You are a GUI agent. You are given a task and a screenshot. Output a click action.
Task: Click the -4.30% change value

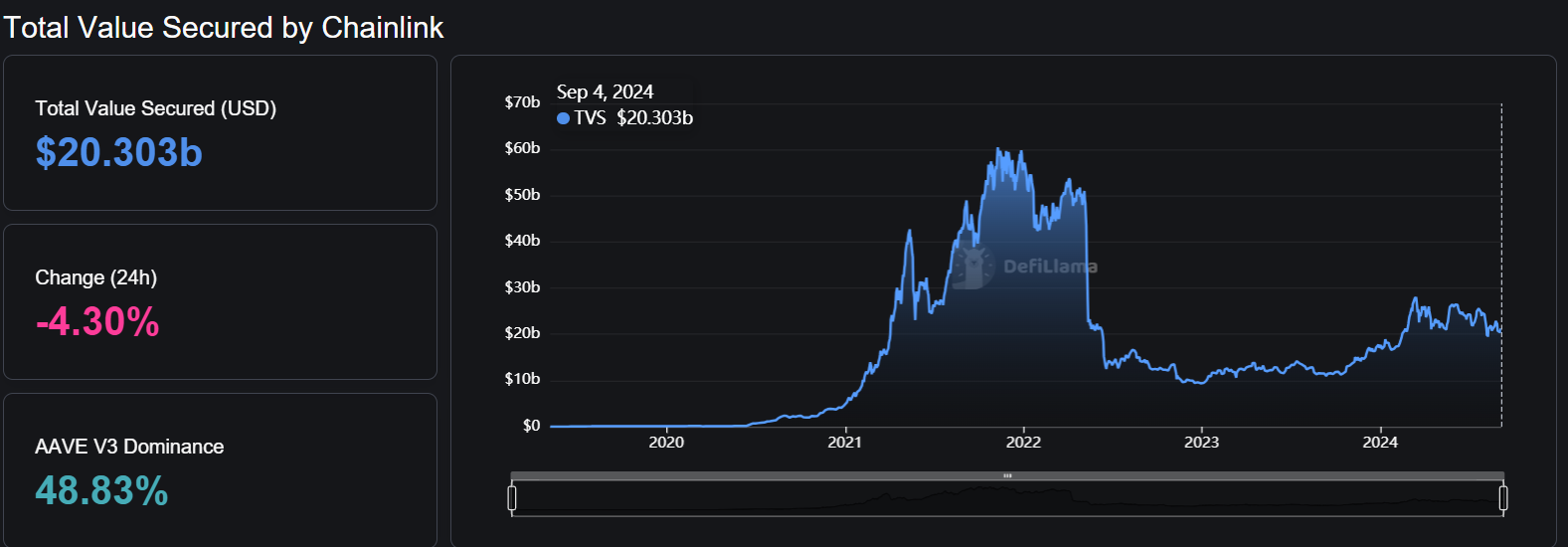pyautogui.click(x=97, y=321)
